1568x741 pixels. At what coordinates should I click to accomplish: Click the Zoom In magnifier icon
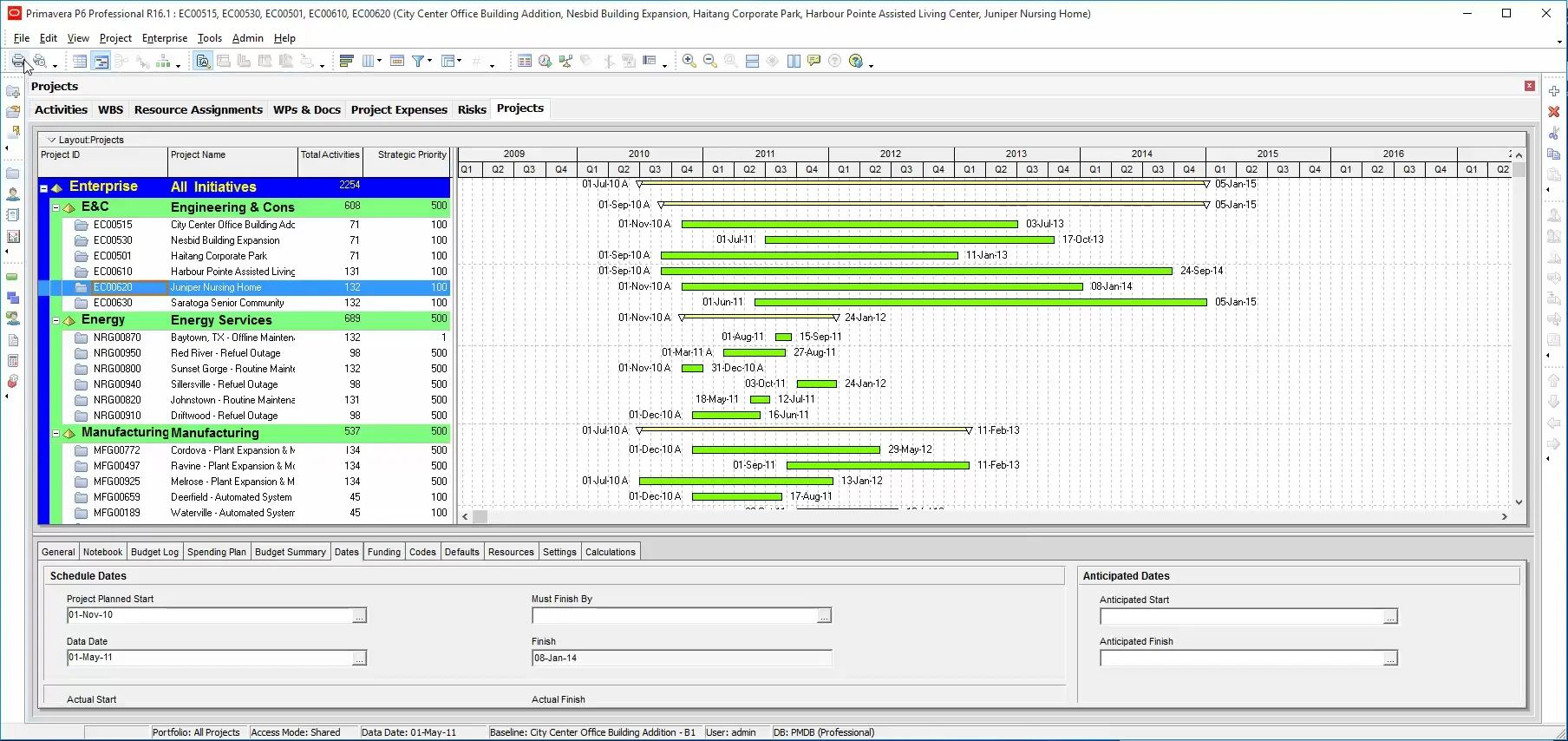[689, 61]
